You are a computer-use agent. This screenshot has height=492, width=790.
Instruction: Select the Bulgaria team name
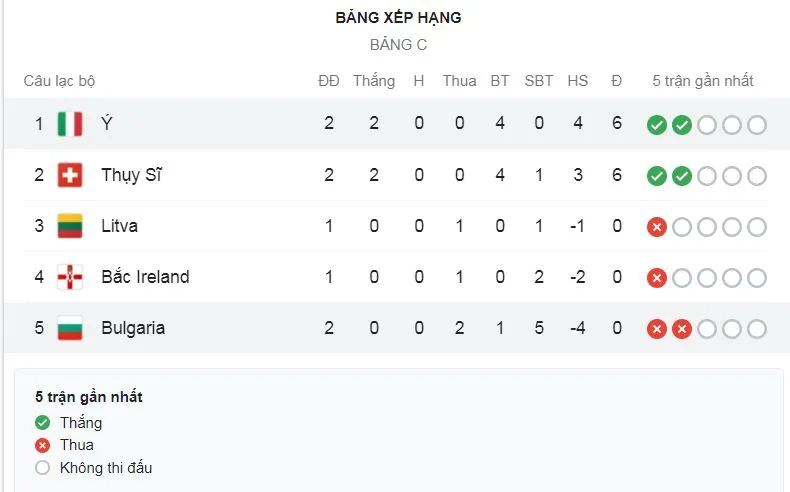133,328
